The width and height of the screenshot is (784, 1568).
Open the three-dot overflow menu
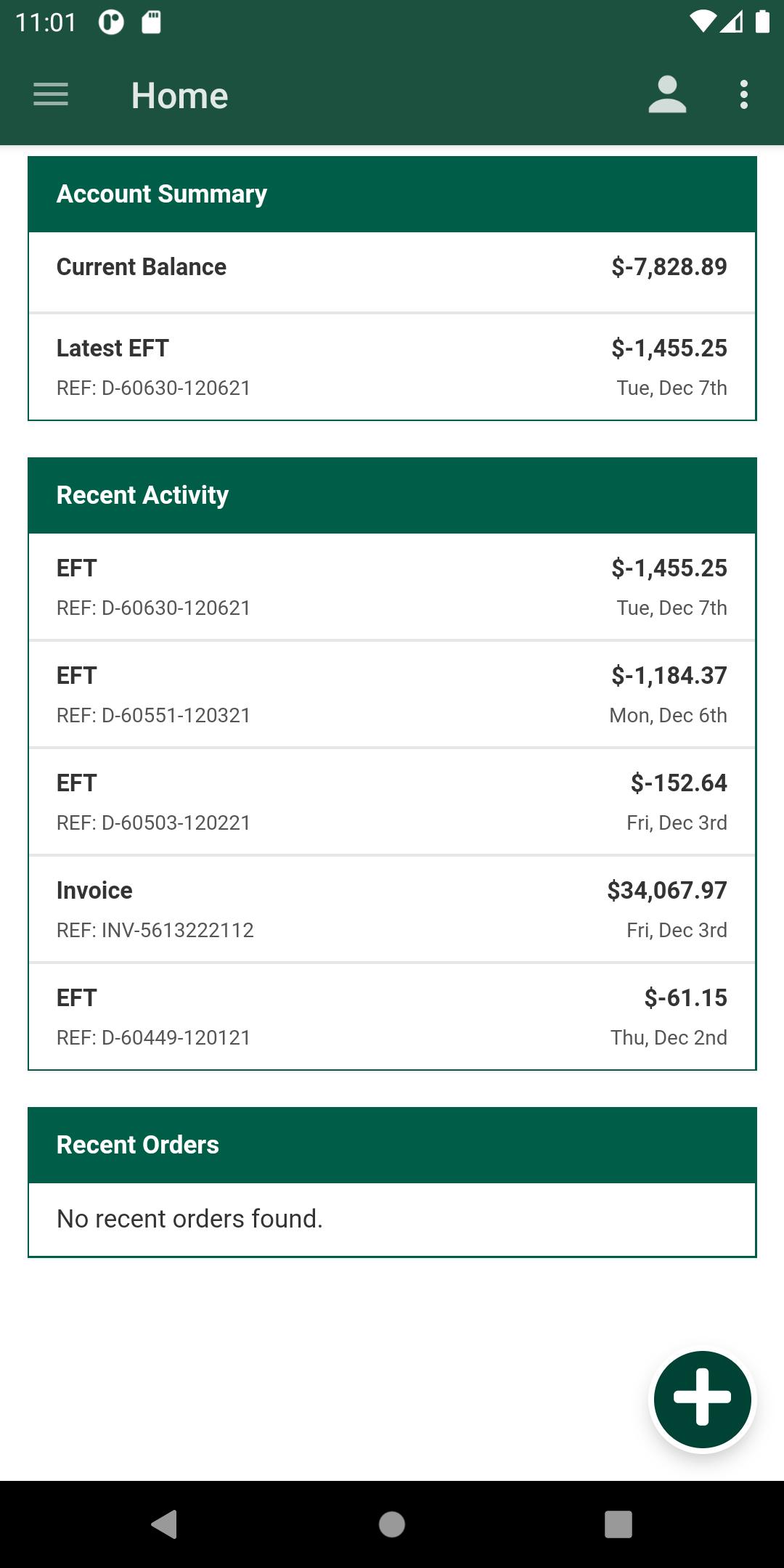coord(743,95)
